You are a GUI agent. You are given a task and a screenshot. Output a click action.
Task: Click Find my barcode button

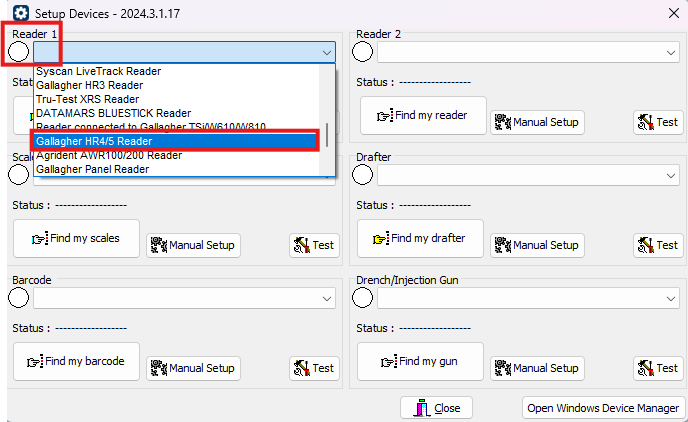pos(76,361)
